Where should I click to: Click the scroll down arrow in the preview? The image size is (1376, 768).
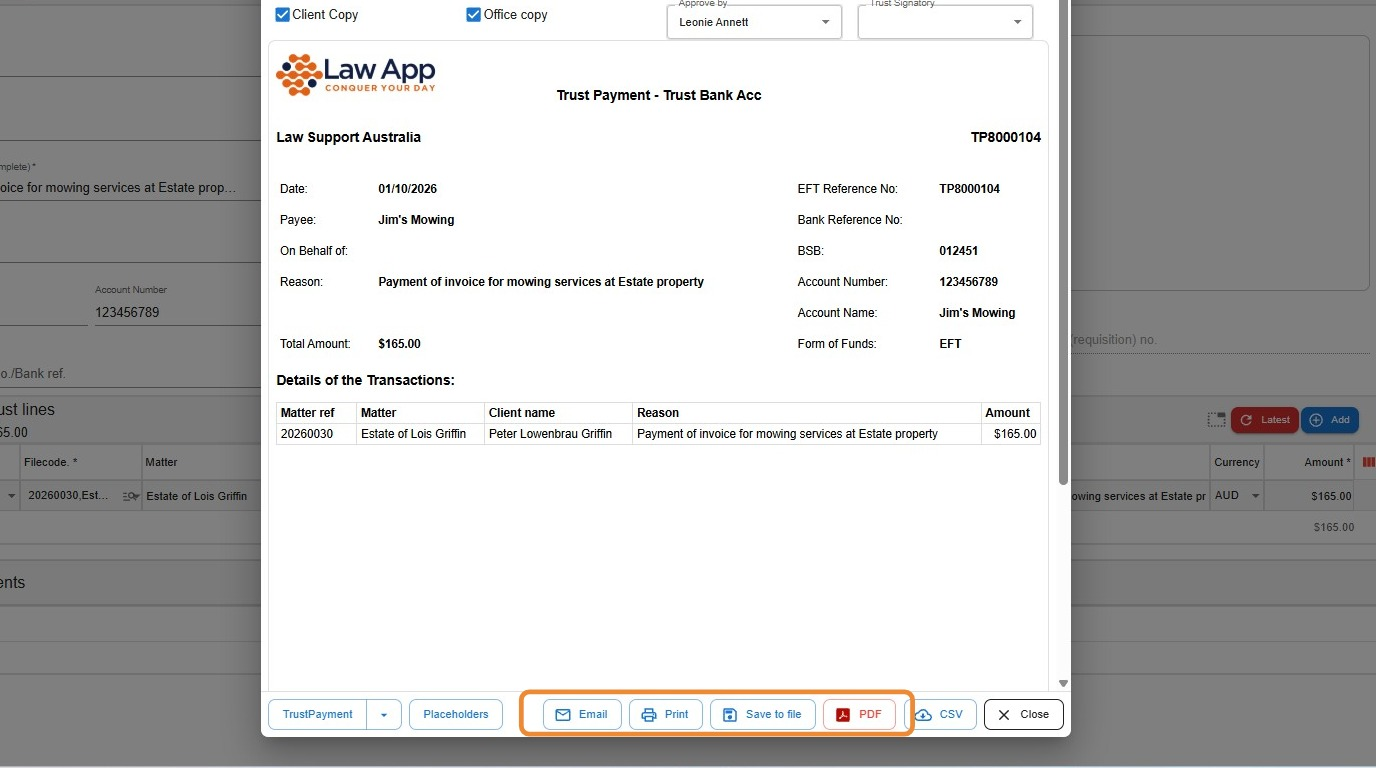click(x=1063, y=684)
